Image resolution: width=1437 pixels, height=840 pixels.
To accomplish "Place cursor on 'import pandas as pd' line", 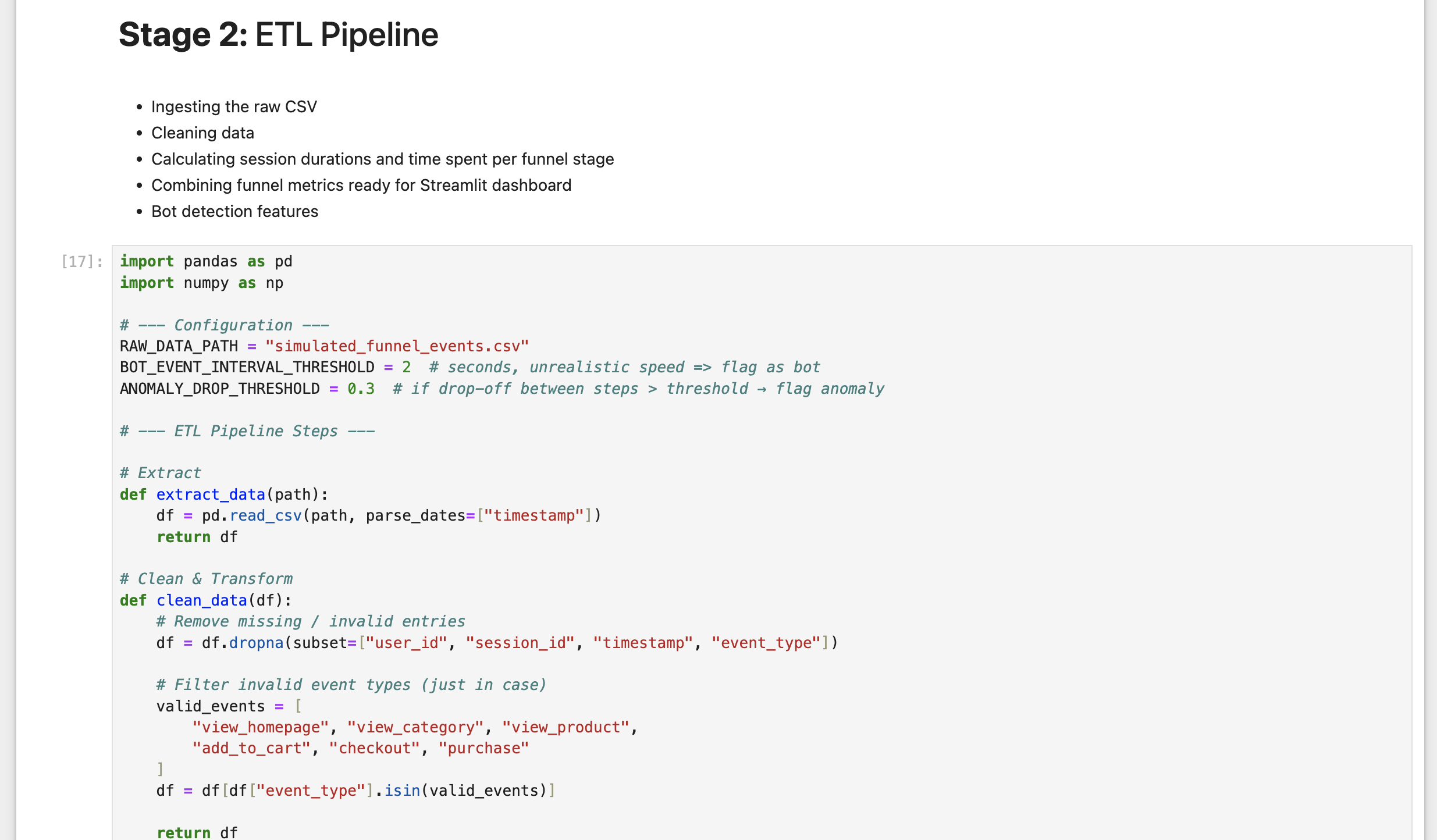I will (x=206, y=262).
